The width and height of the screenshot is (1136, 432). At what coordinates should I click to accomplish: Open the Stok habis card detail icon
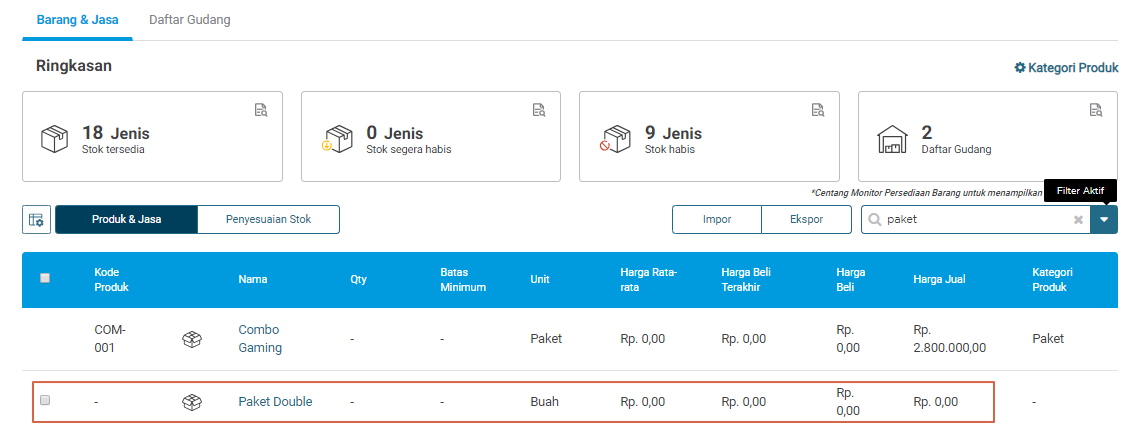tap(817, 110)
